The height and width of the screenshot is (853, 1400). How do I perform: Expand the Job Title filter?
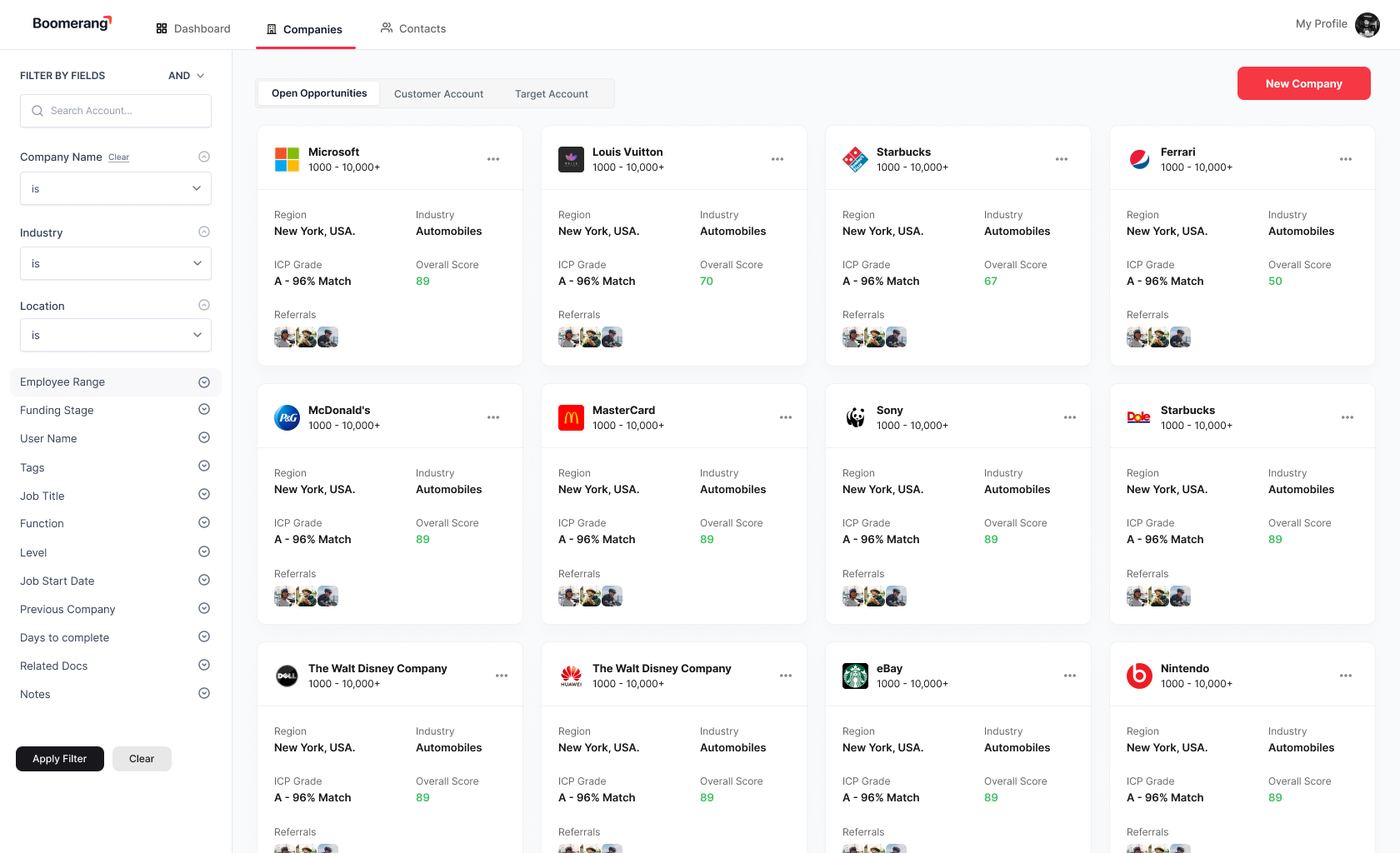(x=204, y=495)
